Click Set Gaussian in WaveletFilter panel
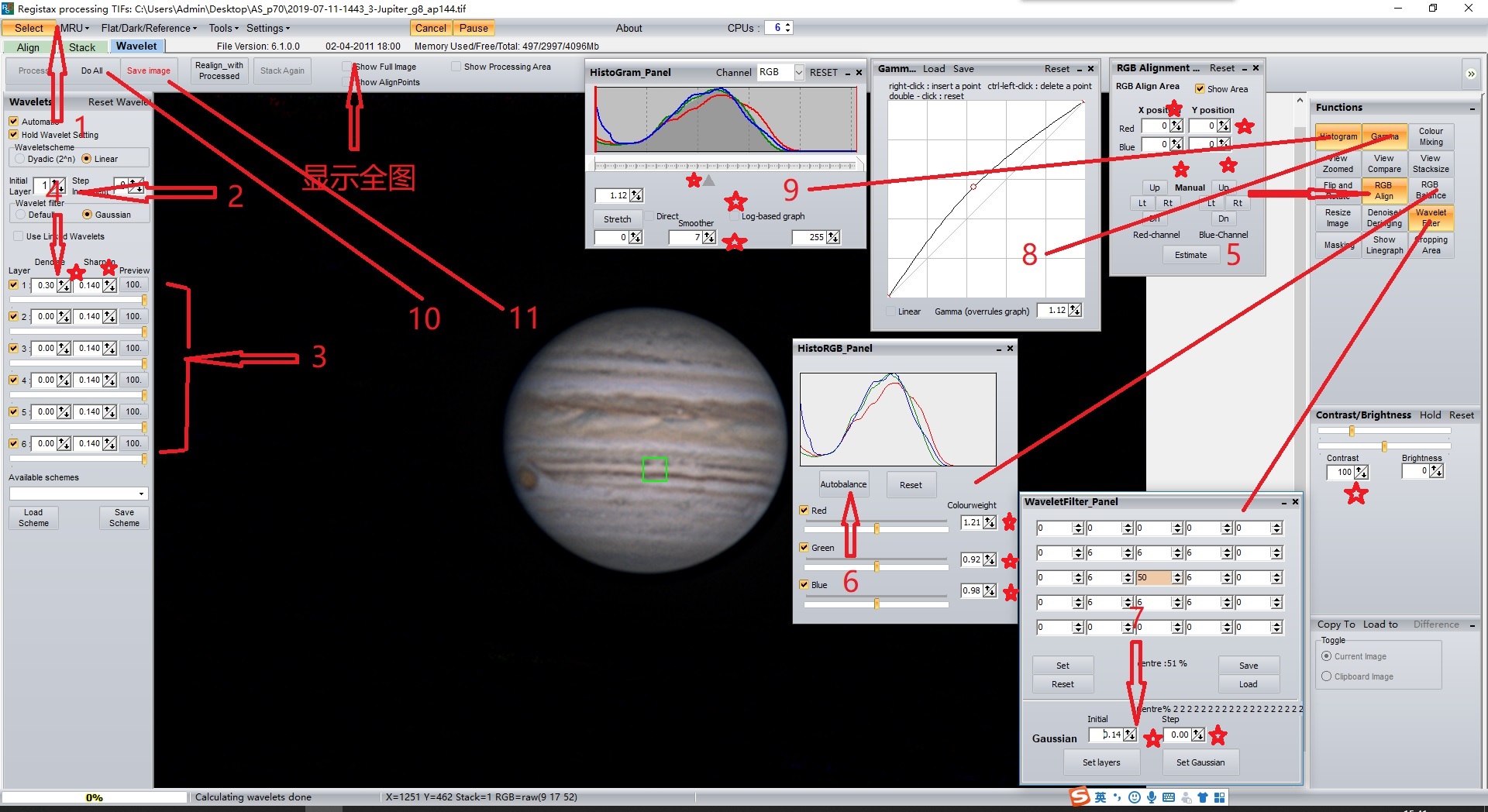Screen dimensions: 1488x812 tap(1200, 762)
